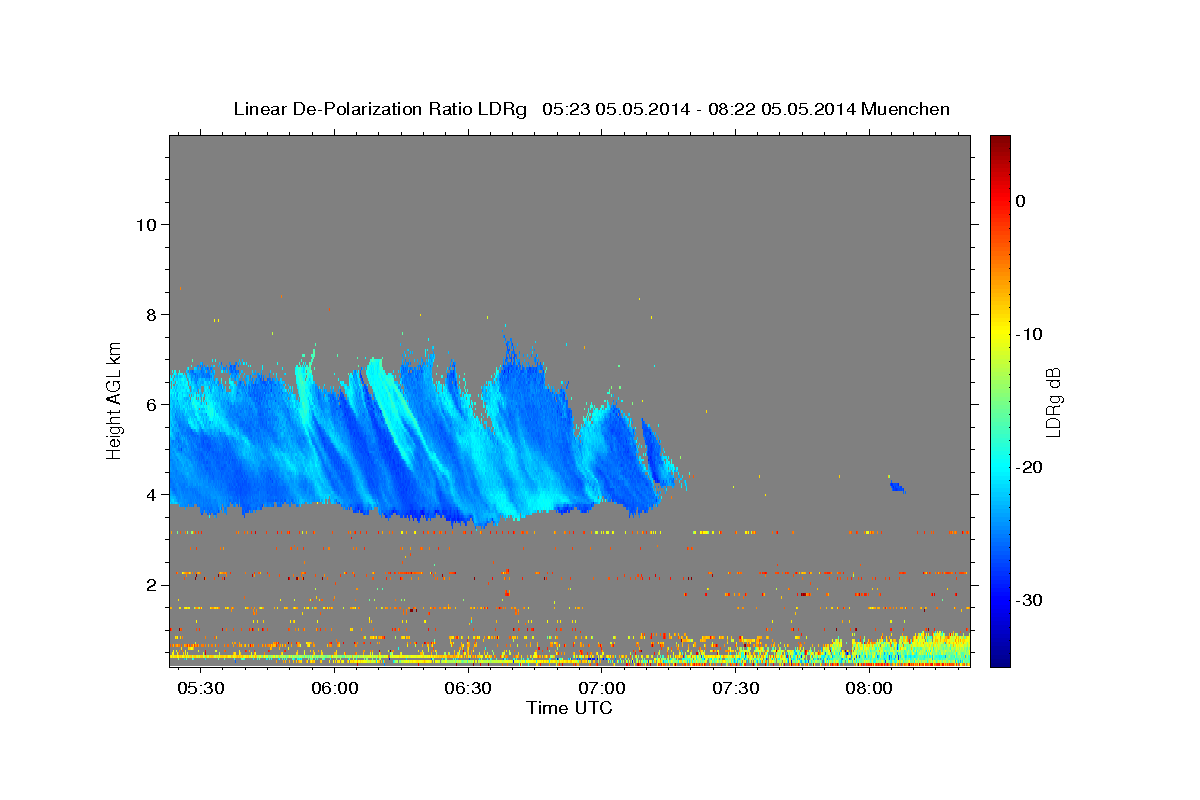Viewport: 1200px width, 800px height.
Task: Click the -30 value on the colorbar scale
Action: (1030, 600)
